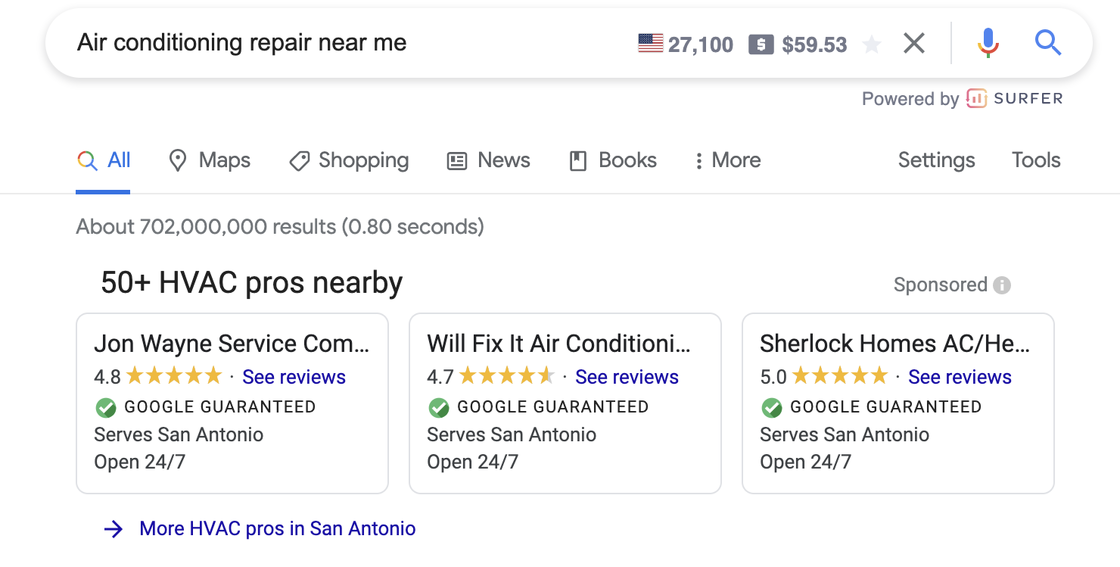This screenshot has height=567, width=1120.
Task: Open the Settings menu
Action: click(x=936, y=160)
